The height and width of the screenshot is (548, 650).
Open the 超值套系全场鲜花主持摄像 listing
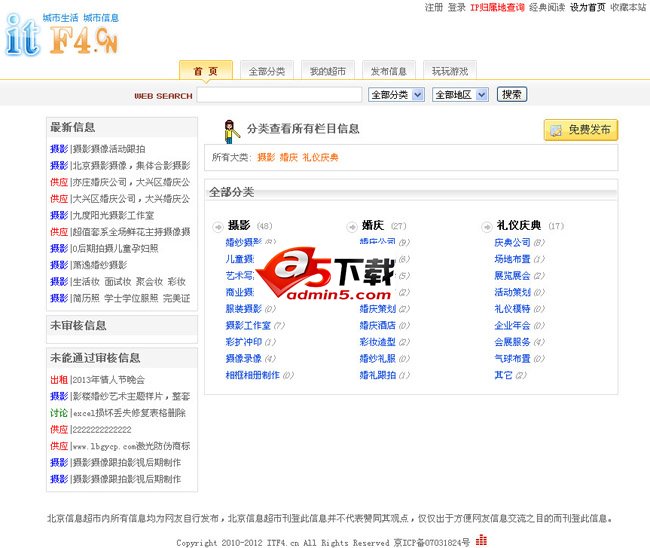[131, 232]
